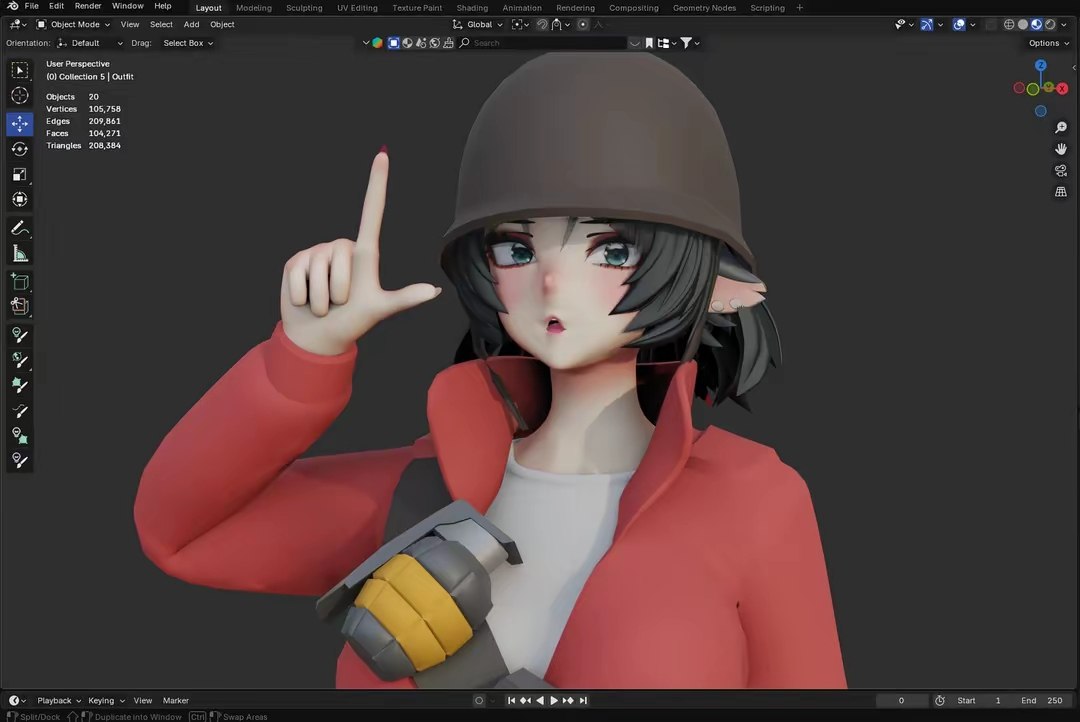The width and height of the screenshot is (1080, 722).
Task: Click the End frame 250 field
Action: coord(1041,700)
